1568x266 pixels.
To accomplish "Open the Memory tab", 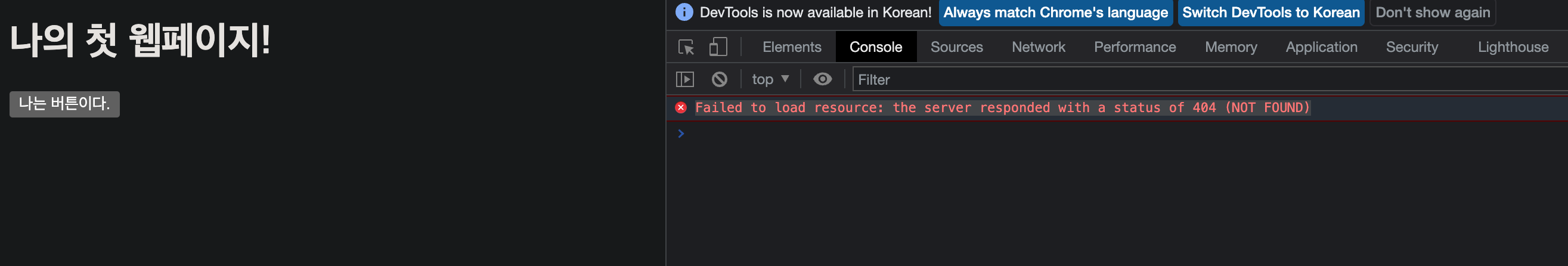I will pos(1231,47).
